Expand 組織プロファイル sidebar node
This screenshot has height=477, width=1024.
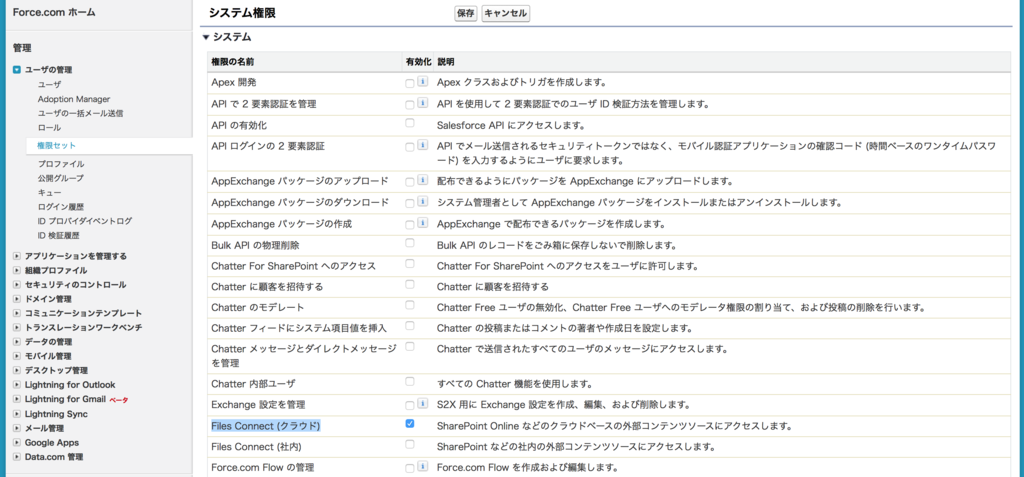tap(17, 271)
